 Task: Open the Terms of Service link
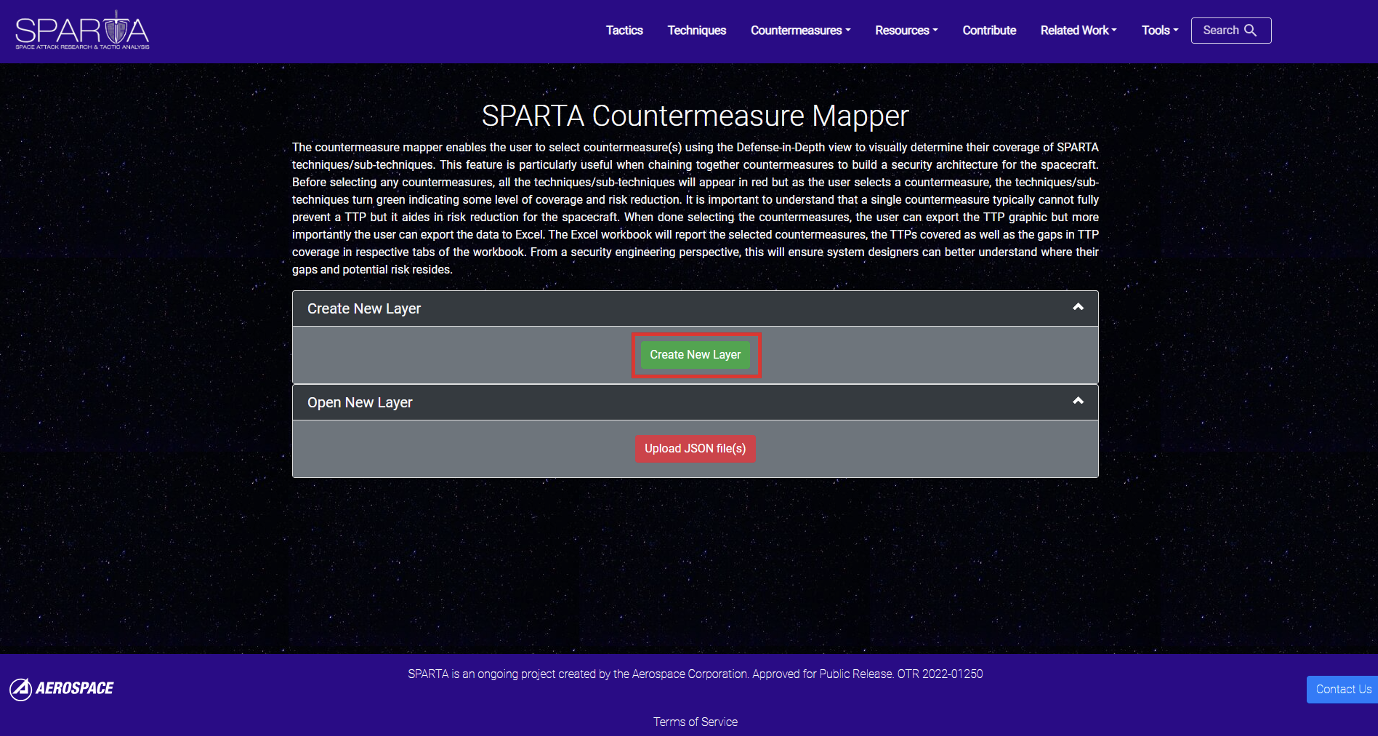pos(695,721)
